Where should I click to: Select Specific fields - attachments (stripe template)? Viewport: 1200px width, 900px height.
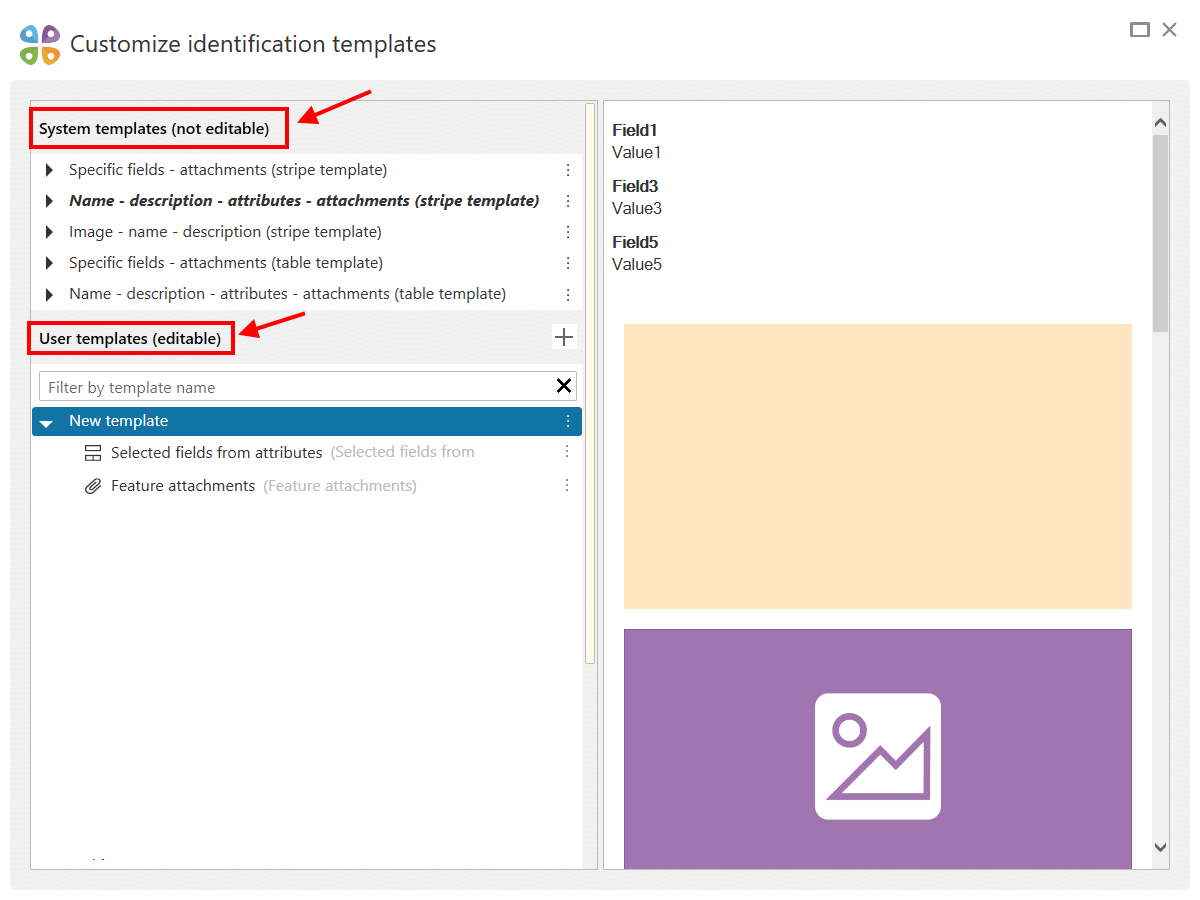click(x=228, y=170)
